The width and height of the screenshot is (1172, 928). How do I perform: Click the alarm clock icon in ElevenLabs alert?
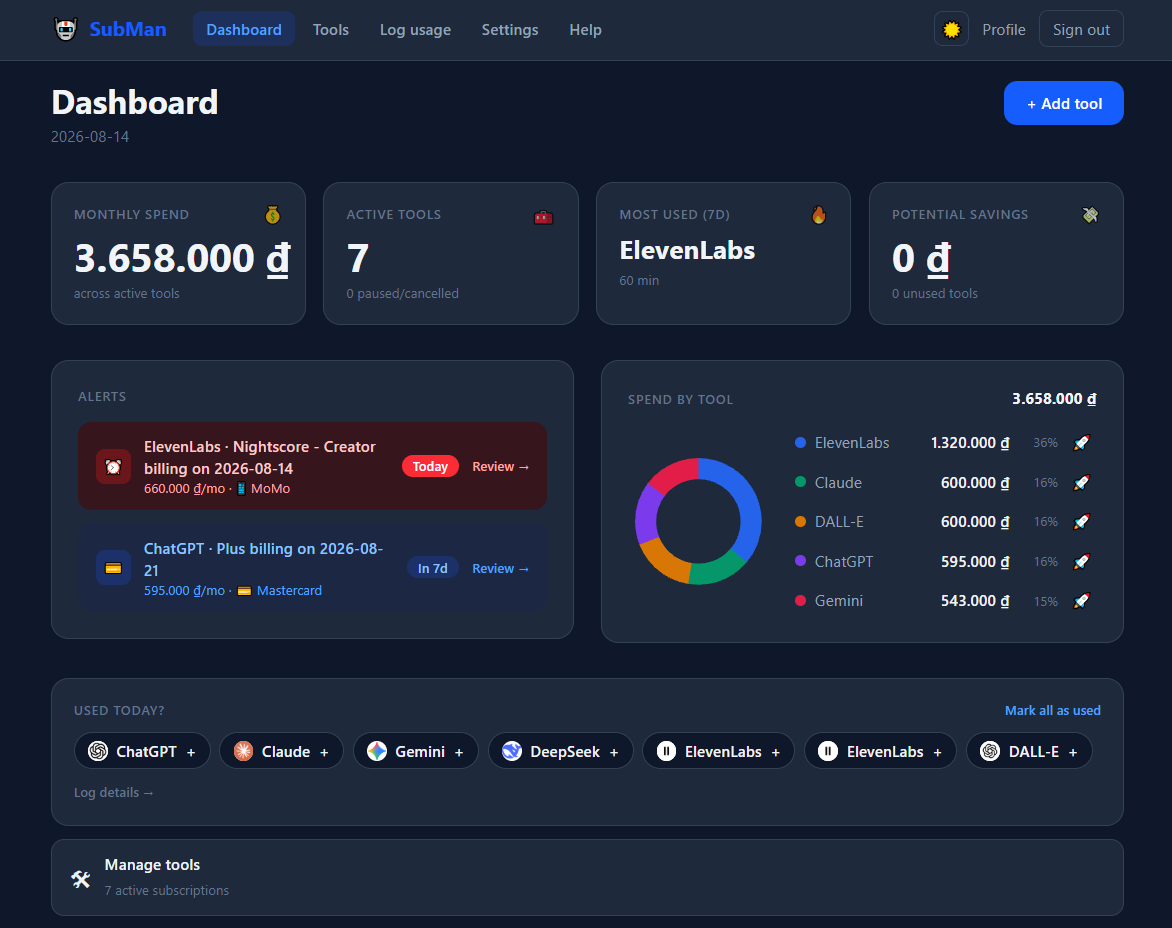click(x=114, y=466)
